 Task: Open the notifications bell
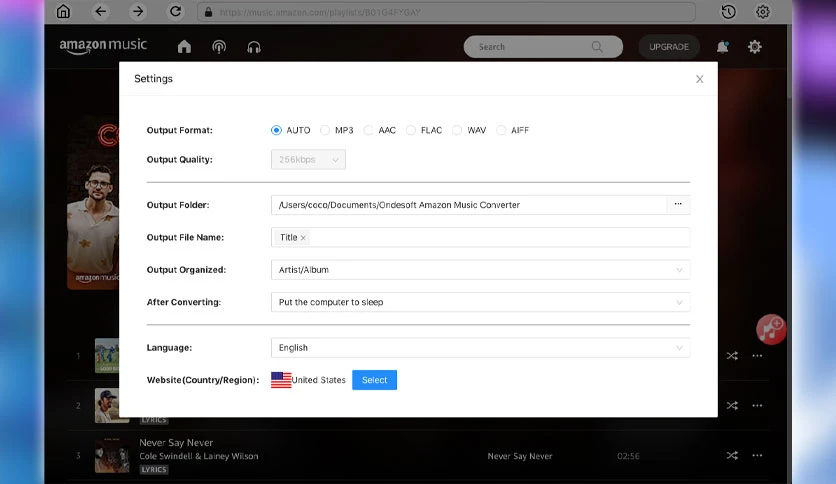click(x=722, y=47)
